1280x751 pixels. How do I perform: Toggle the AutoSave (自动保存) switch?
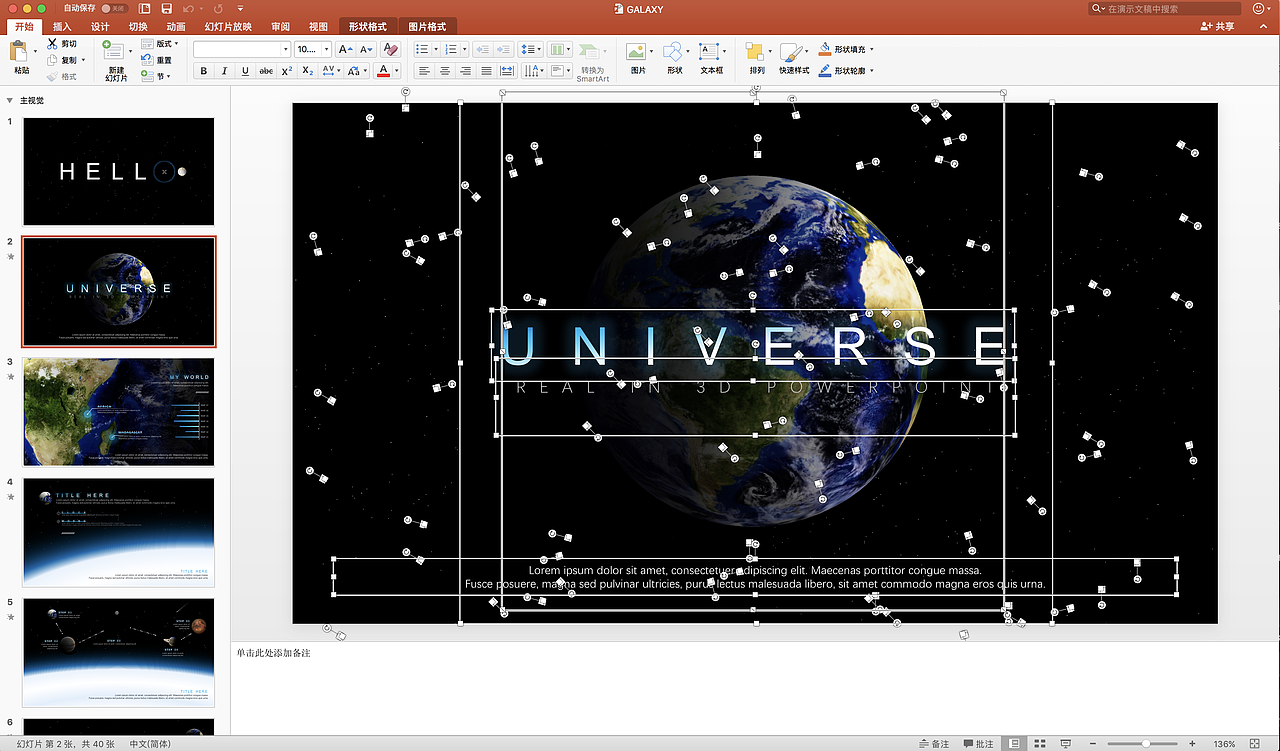[113, 8]
